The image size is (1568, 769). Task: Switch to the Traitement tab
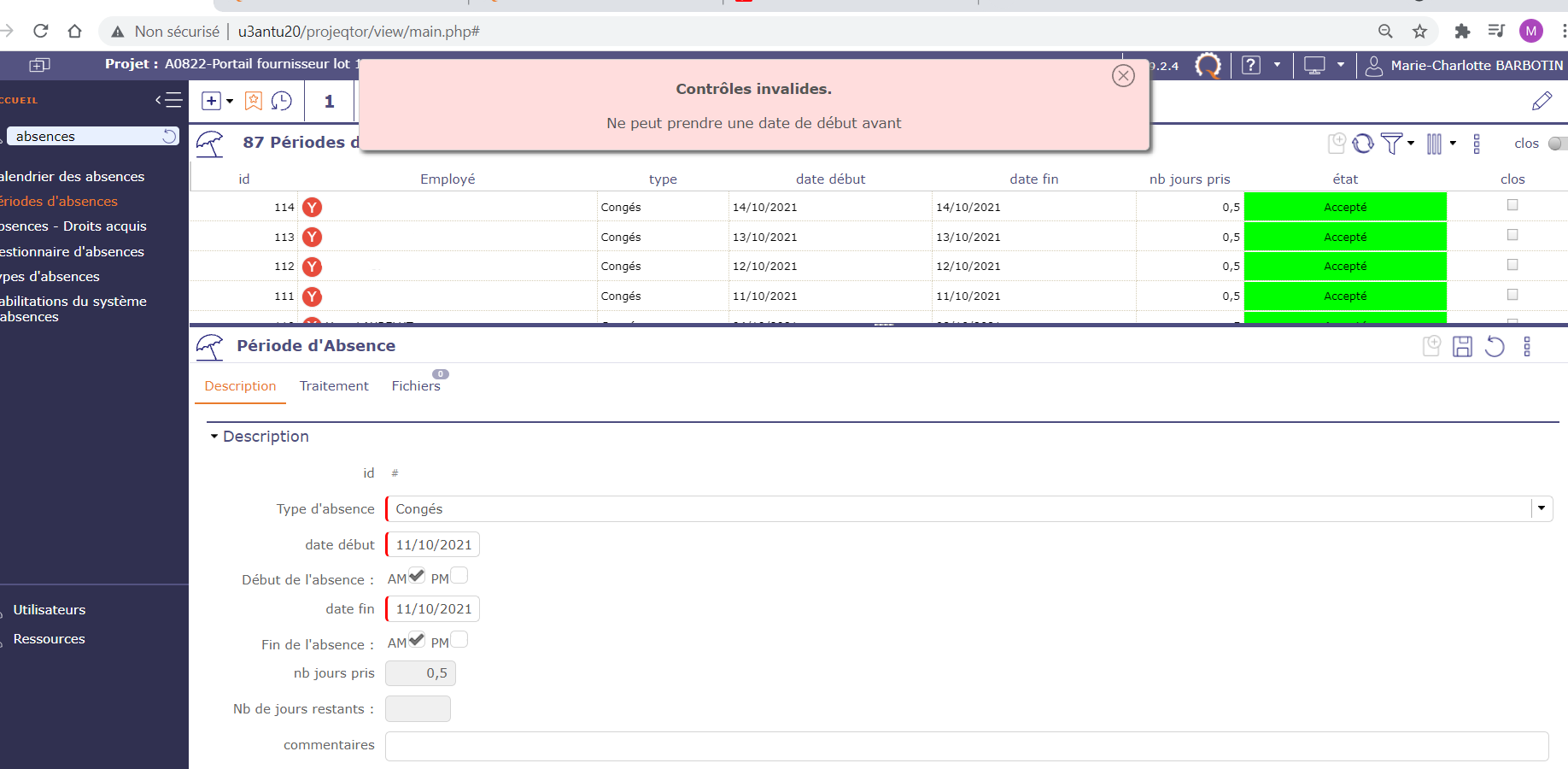pyautogui.click(x=334, y=386)
